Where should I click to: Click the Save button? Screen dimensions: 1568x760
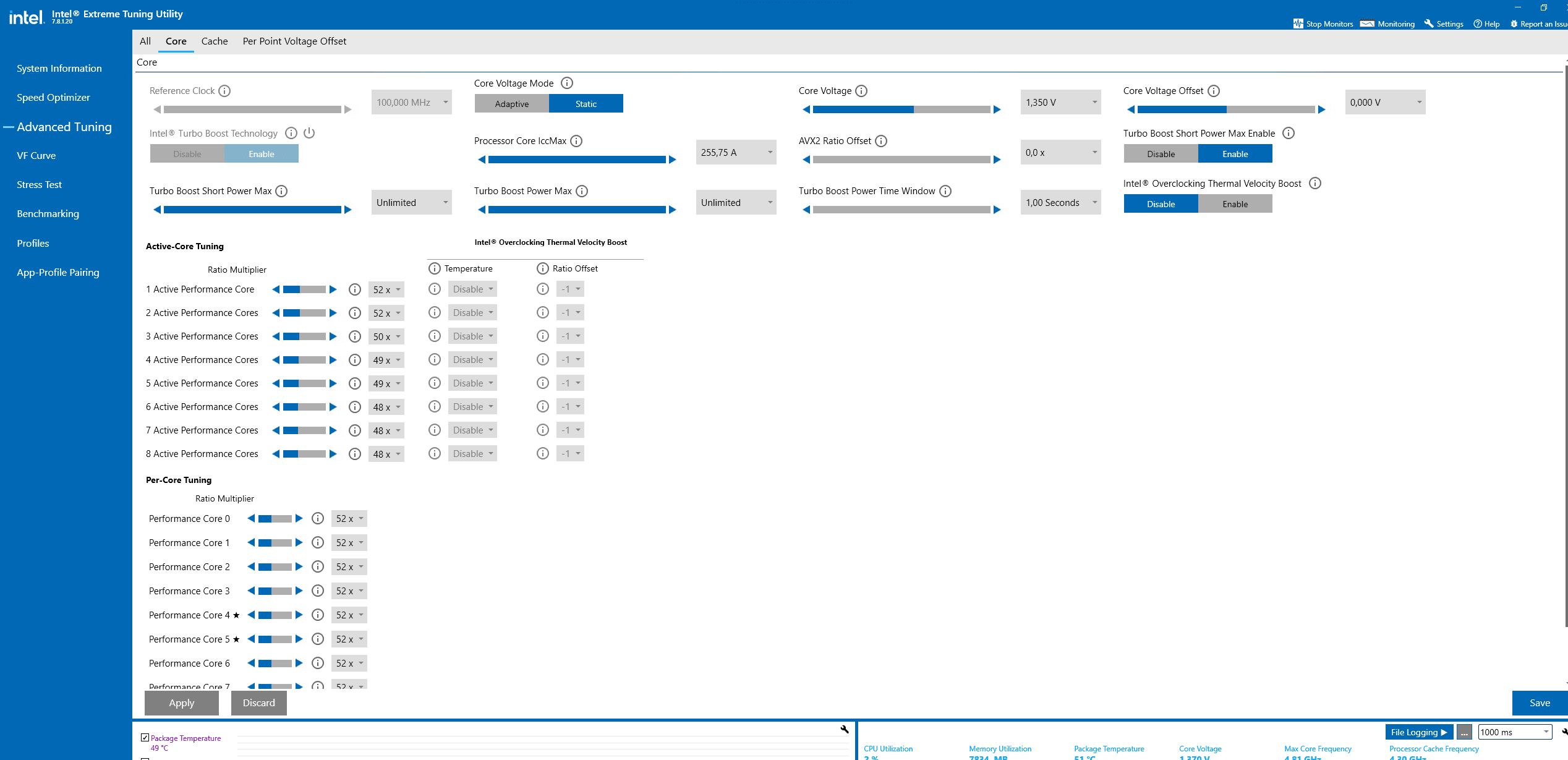1540,702
